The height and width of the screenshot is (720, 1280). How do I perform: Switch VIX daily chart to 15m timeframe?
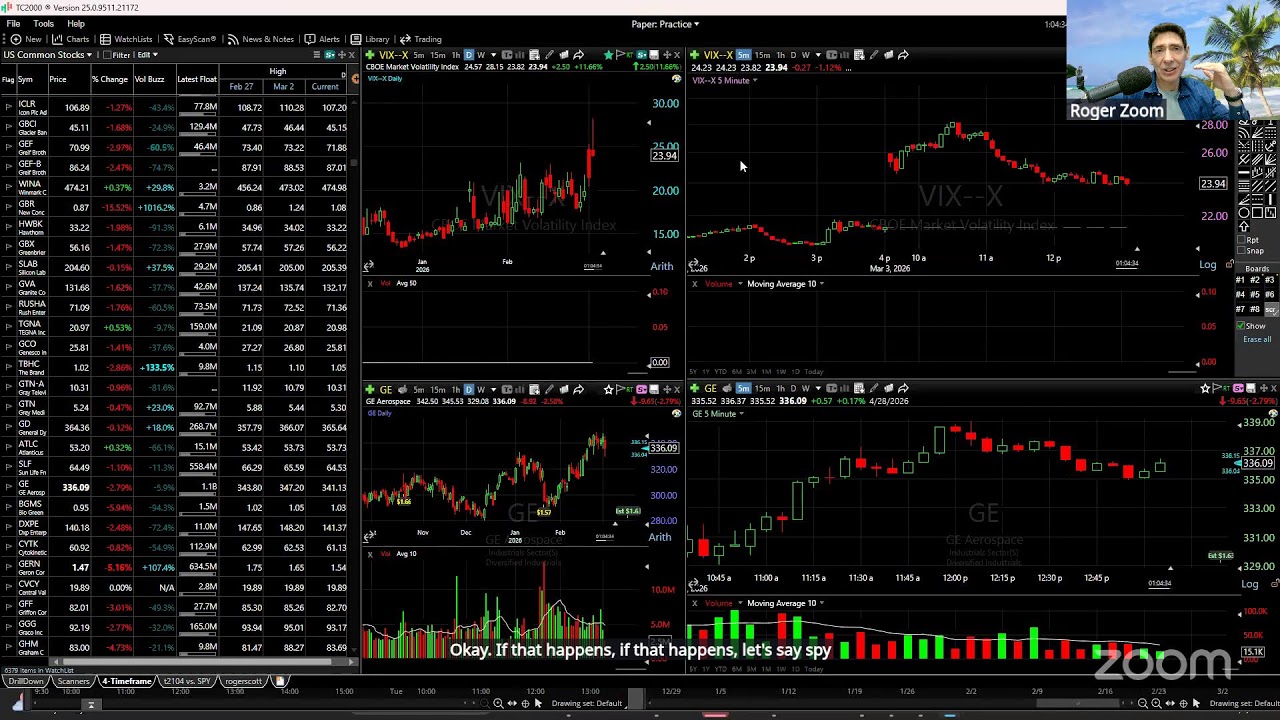click(437, 55)
